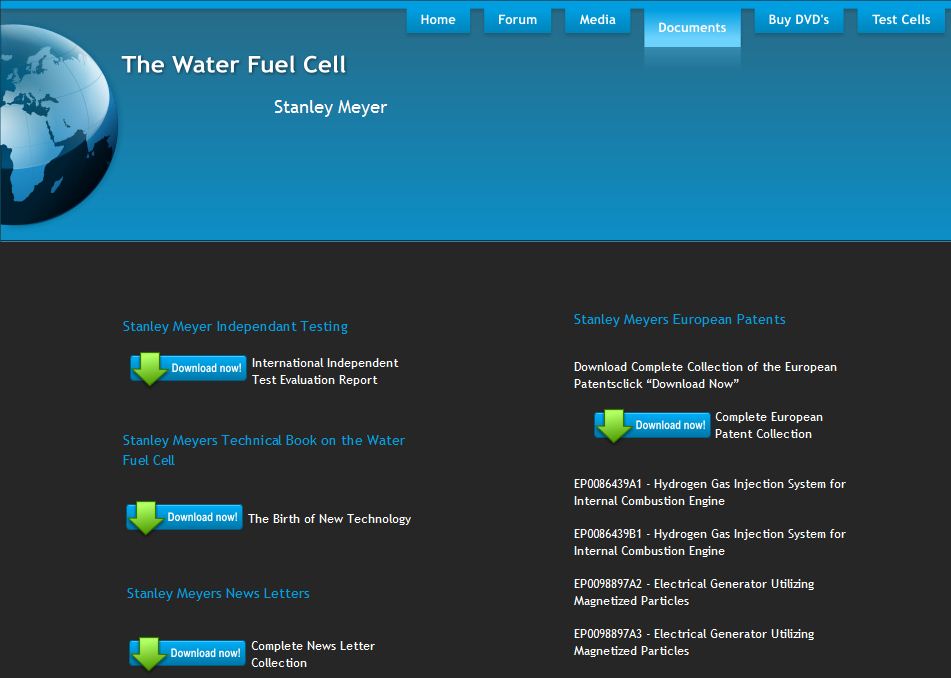
Task: Click the Stanley Meyers European Patents heading
Action: (679, 320)
